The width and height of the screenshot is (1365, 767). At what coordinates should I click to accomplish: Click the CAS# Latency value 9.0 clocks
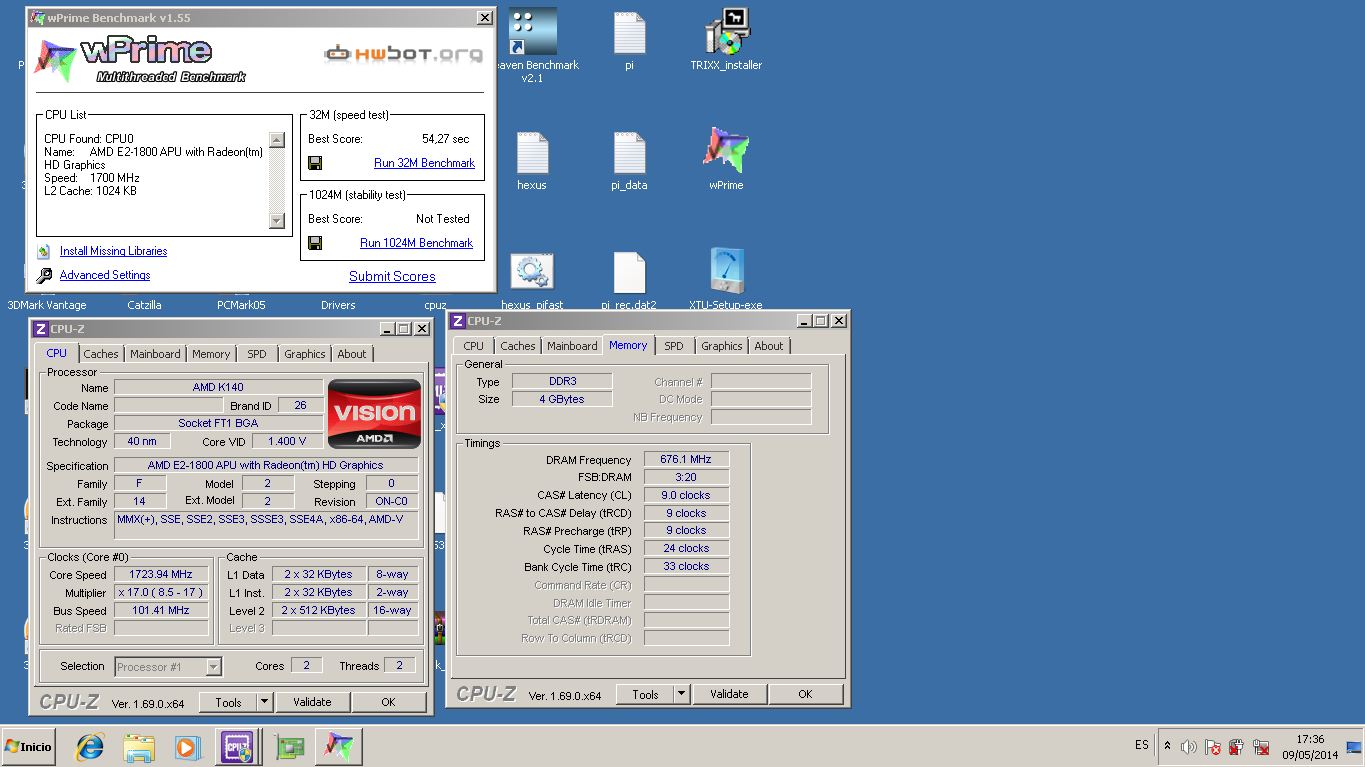tap(686, 495)
